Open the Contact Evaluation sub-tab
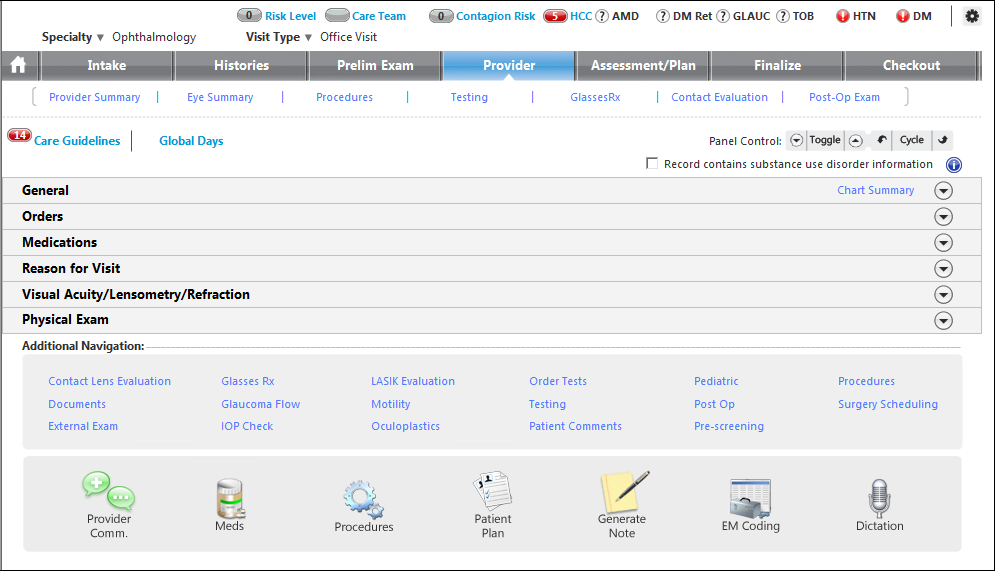This screenshot has width=995, height=571. pyautogui.click(x=720, y=97)
